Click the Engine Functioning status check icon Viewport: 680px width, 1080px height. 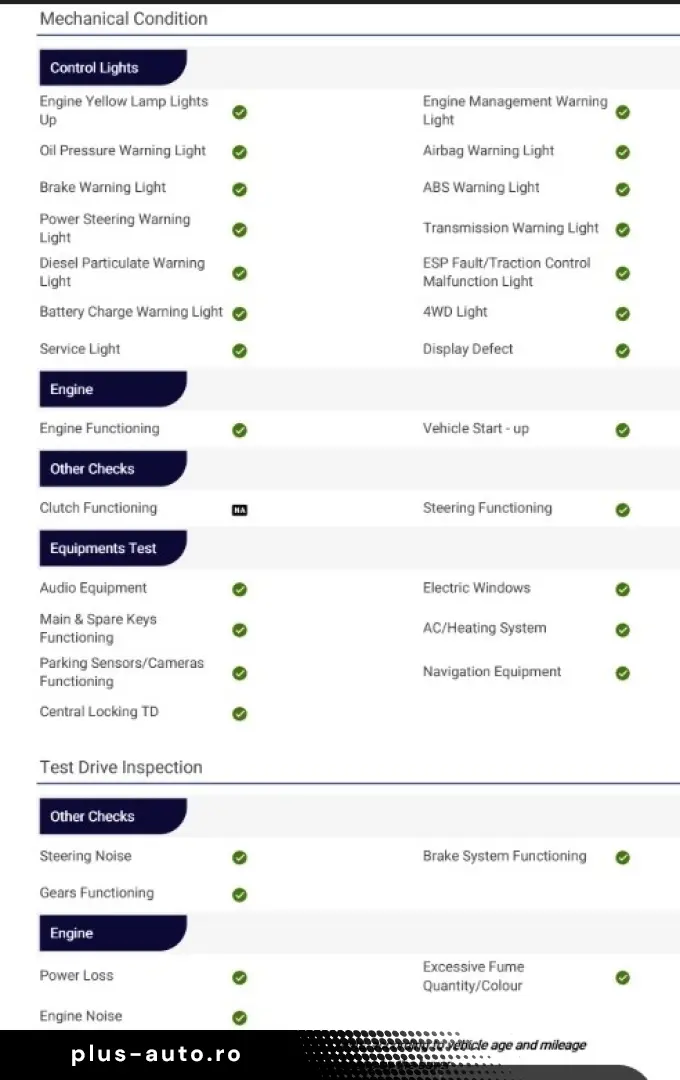tap(240, 430)
